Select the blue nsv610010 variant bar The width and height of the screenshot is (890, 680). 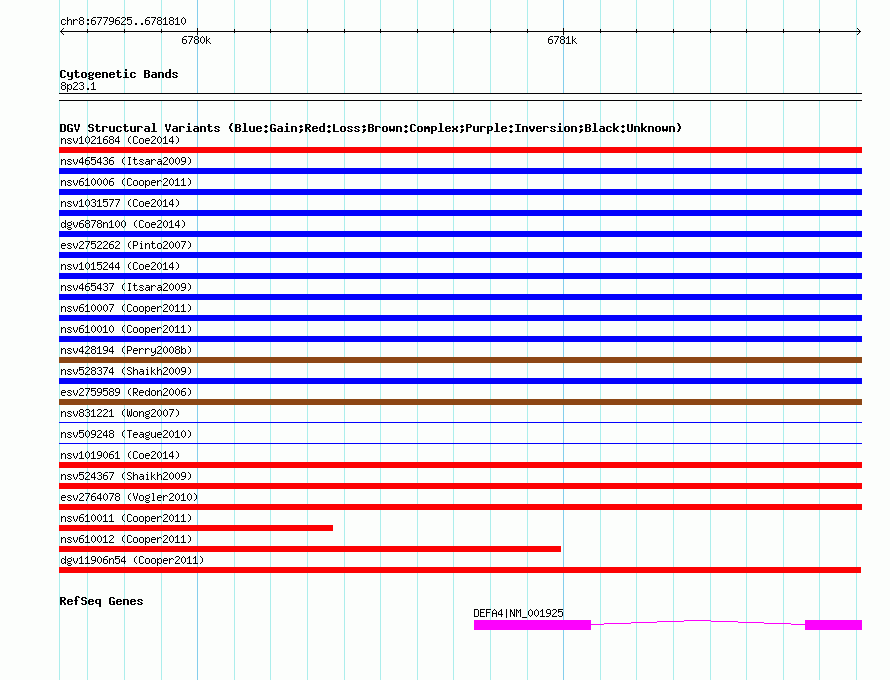tap(460, 339)
